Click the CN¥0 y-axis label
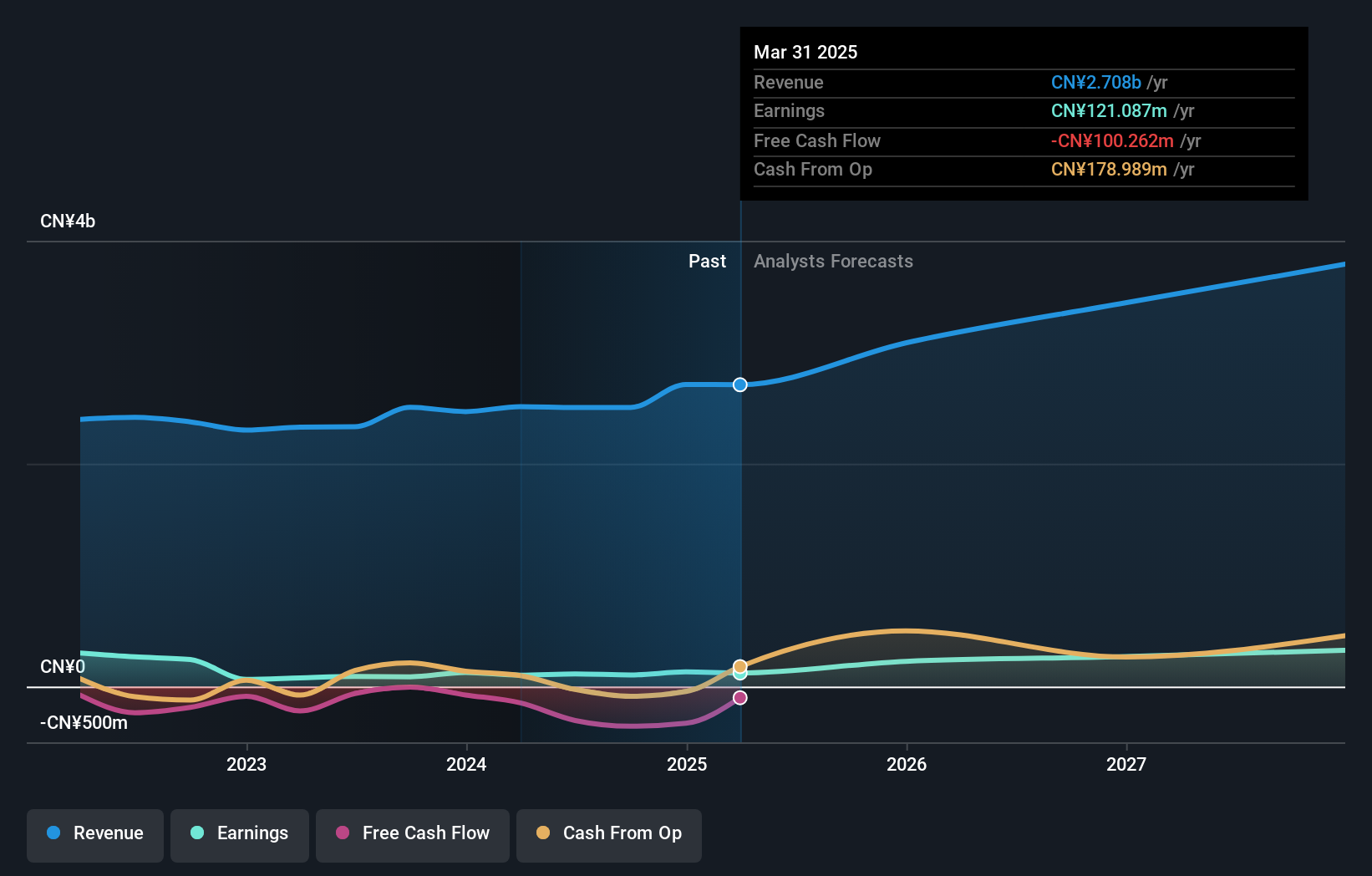 coord(63,667)
